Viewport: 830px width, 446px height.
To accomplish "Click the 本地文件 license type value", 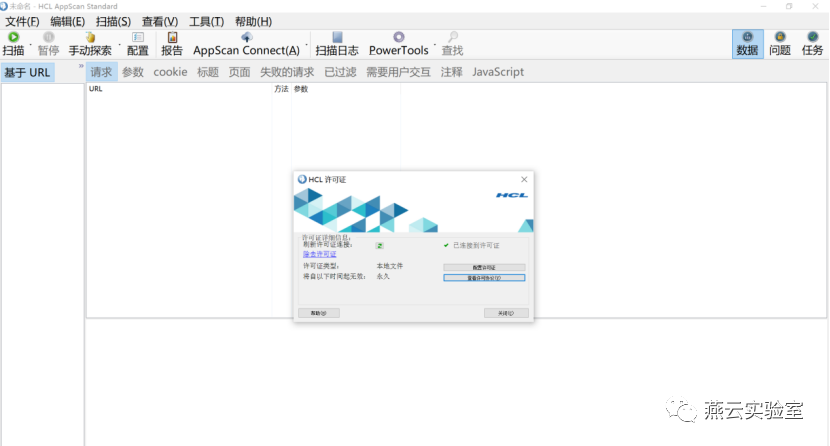I will 390,266.
